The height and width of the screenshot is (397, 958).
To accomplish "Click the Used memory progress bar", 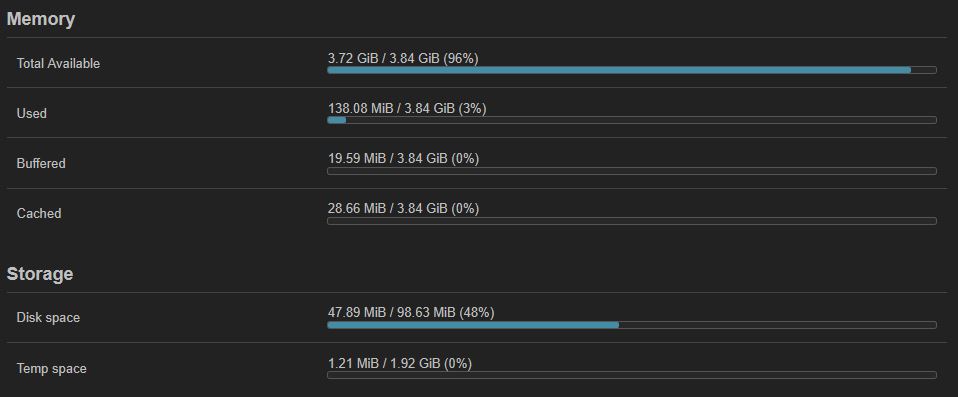I will (x=632, y=120).
